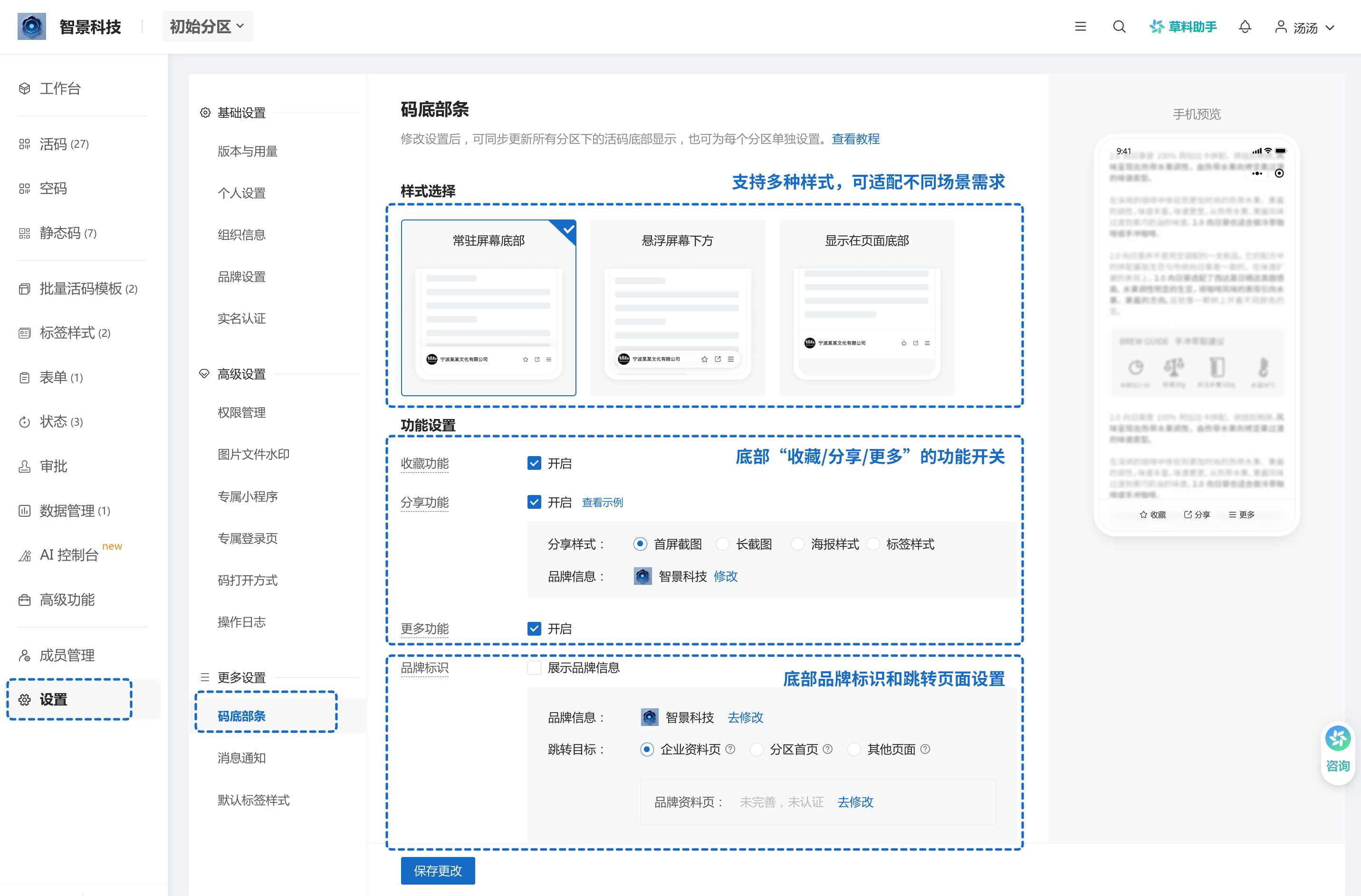Open the 草料助手 assistant
The height and width of the screenshot is (896, 1361).
click(x=1183, y=27)
